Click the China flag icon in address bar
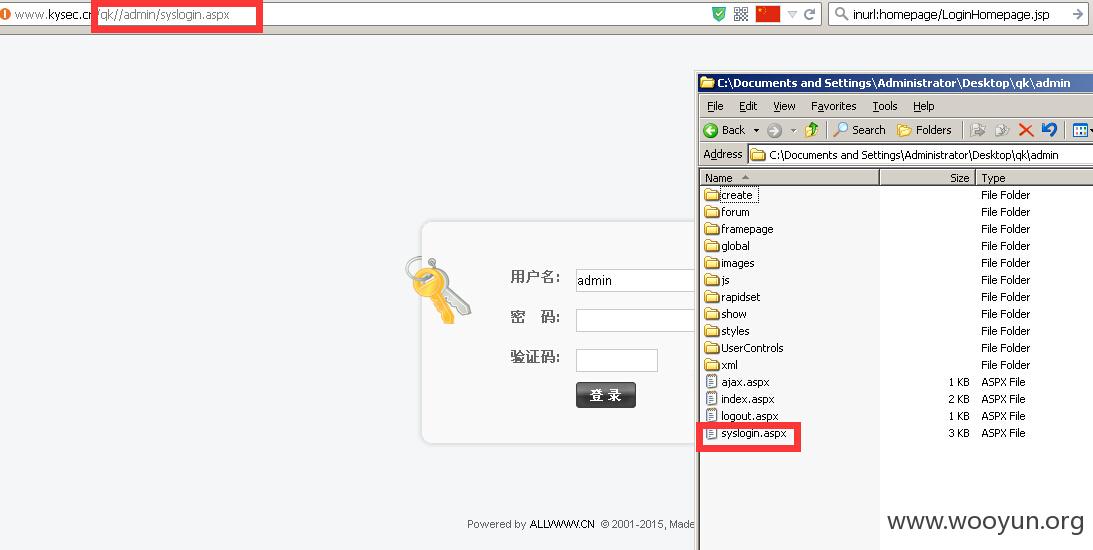1093x550 pixels. pyautogui.click(x=767, y=14)
